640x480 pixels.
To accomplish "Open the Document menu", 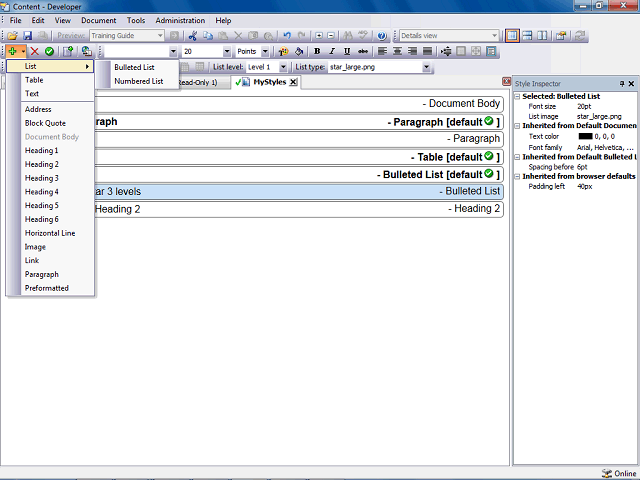I will [x=98, y=20].
